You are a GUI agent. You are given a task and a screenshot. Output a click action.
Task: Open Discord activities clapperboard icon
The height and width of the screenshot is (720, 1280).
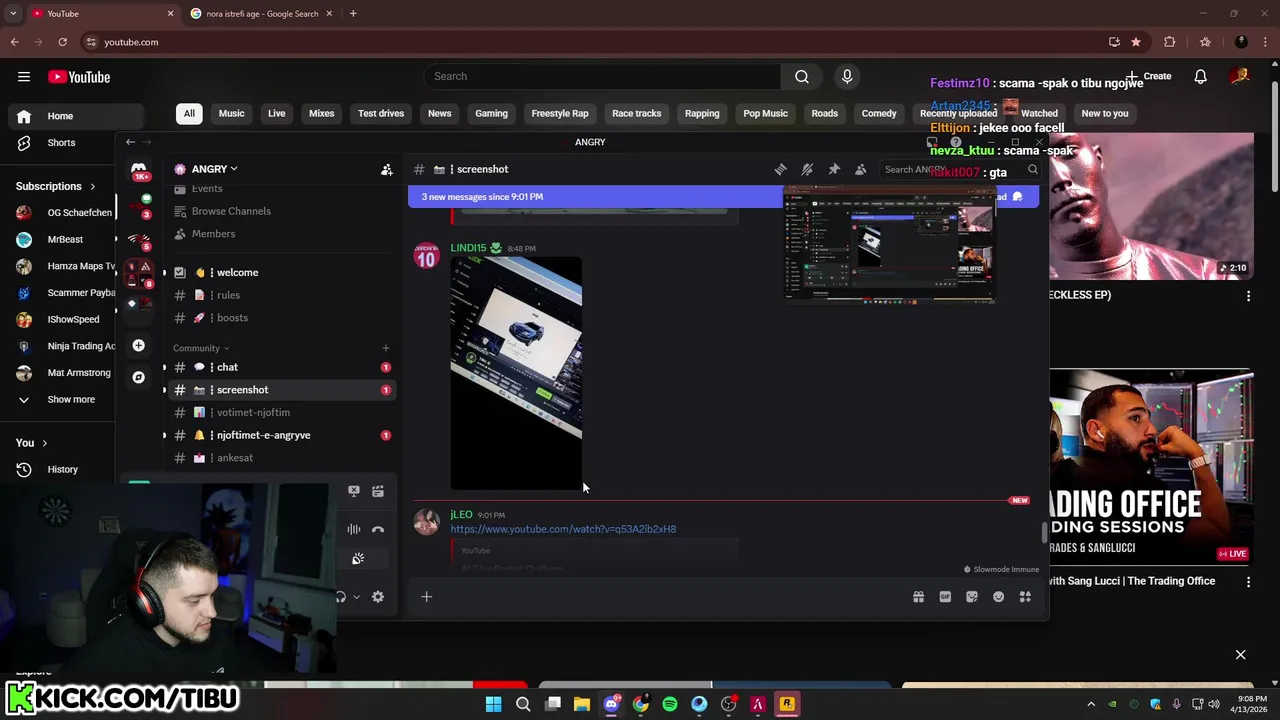pyautogui.click(x=378, y=491)
